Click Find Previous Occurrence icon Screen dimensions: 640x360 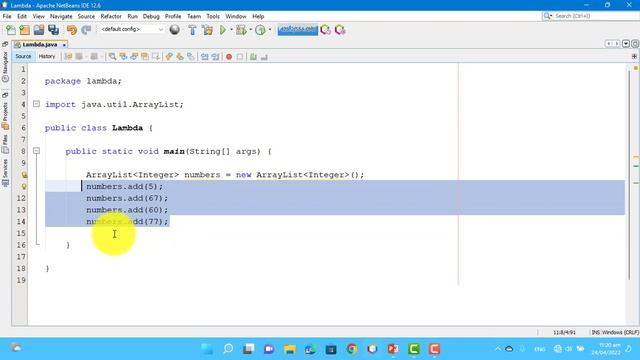(x=123, y=57)
